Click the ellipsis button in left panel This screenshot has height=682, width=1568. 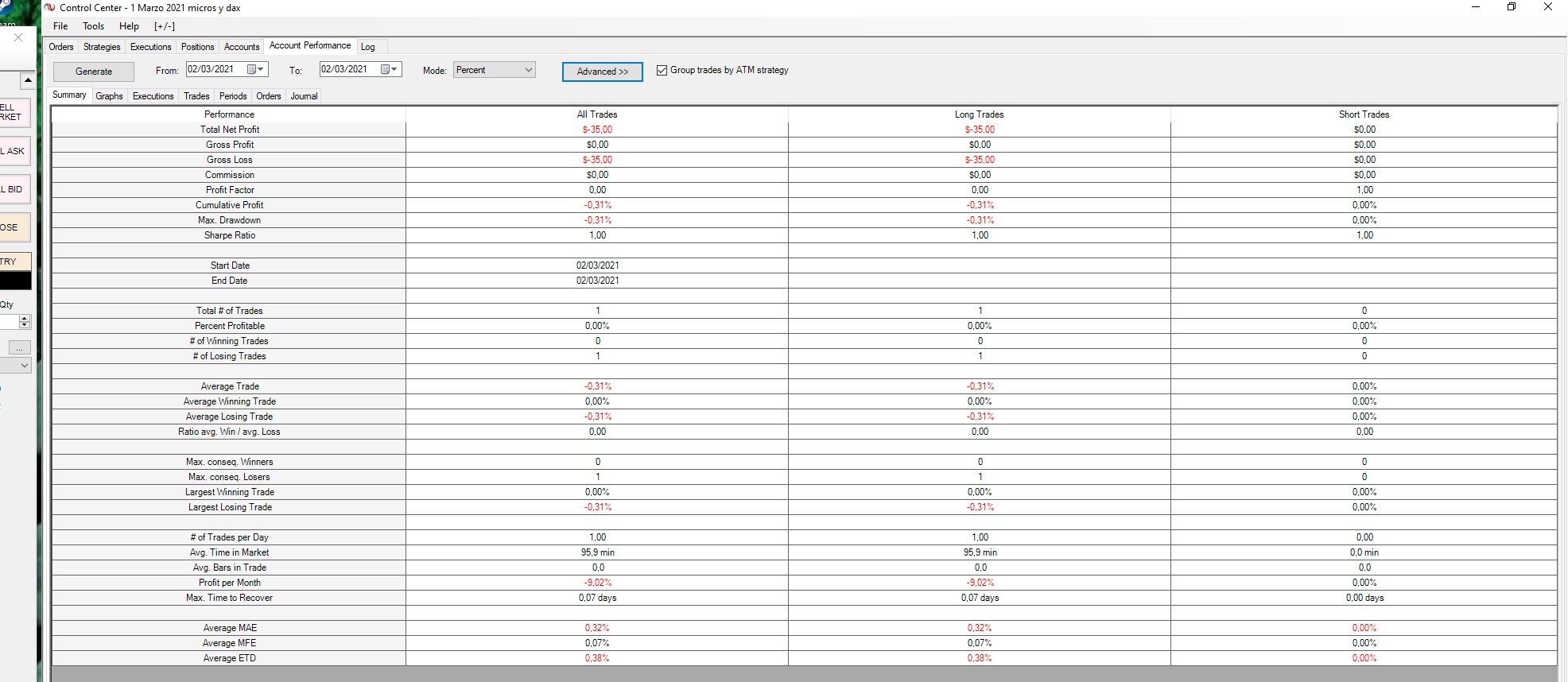(20, 348)
